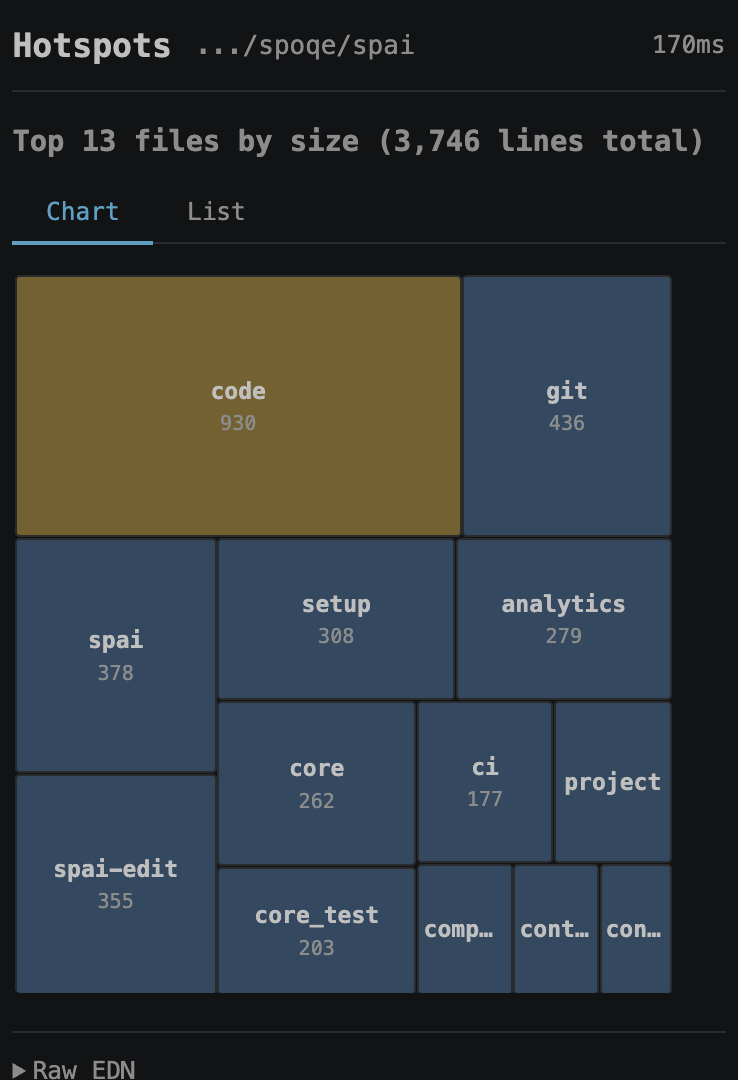Image resolution: width=738 pixels, height=1080 pixels.
Task: Click the git rectangle in the treemap
Action: point(566,405)
